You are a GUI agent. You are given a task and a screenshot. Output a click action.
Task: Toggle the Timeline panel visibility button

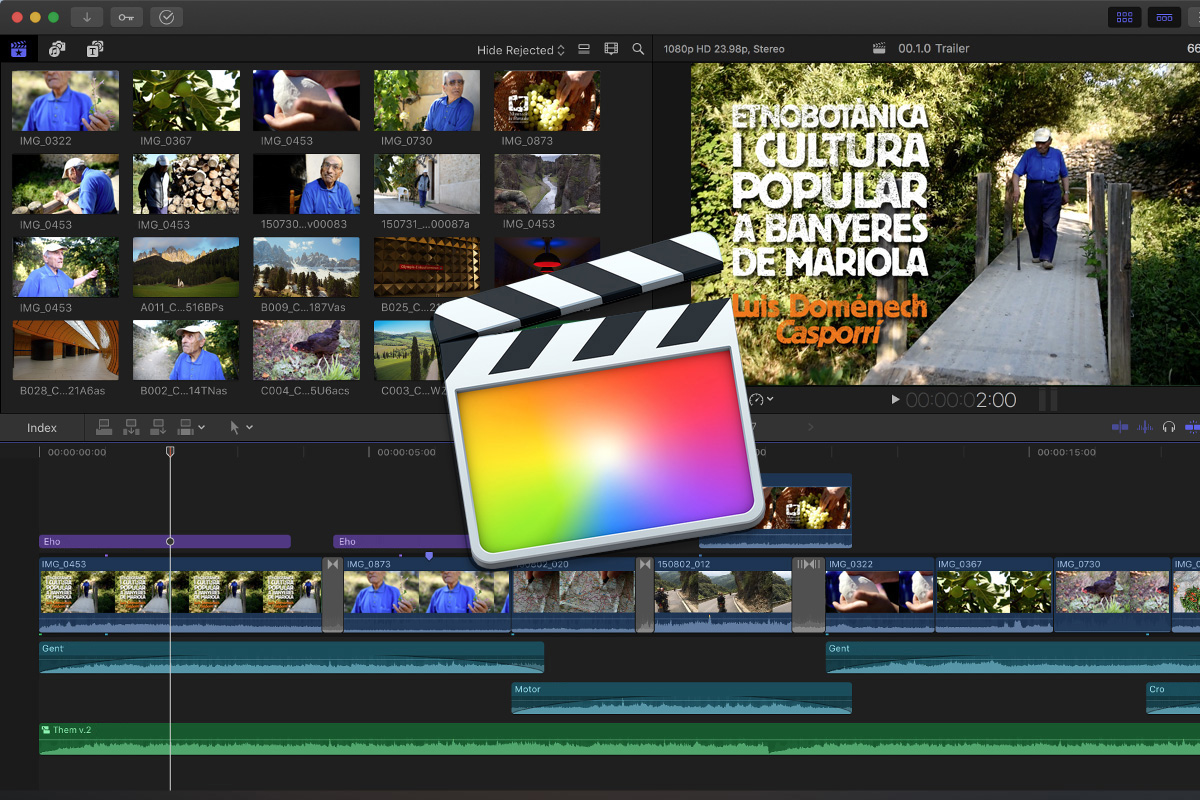pyautogui.click(x=1164, y=17)
